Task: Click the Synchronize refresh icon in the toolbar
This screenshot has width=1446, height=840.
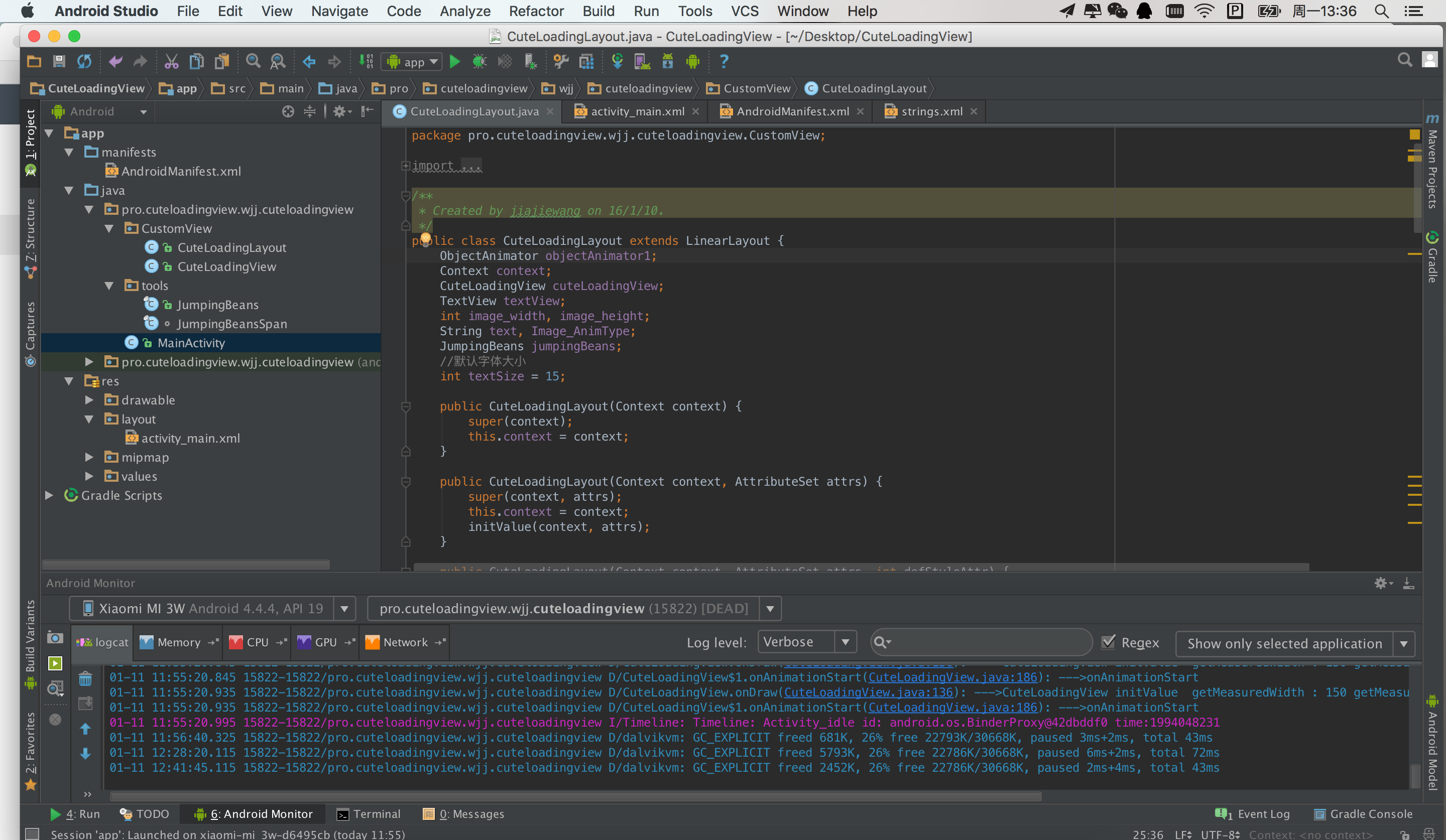Action: tap(84, 61)
